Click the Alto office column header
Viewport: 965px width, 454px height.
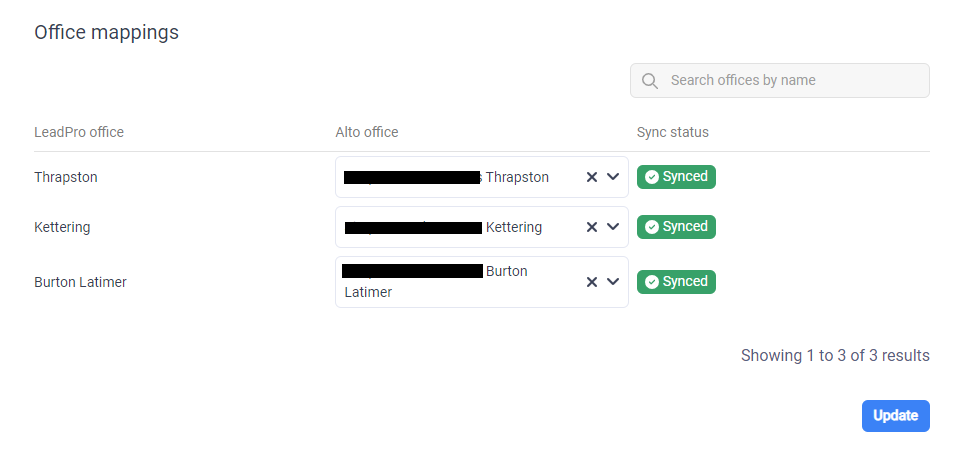point(367,132)
